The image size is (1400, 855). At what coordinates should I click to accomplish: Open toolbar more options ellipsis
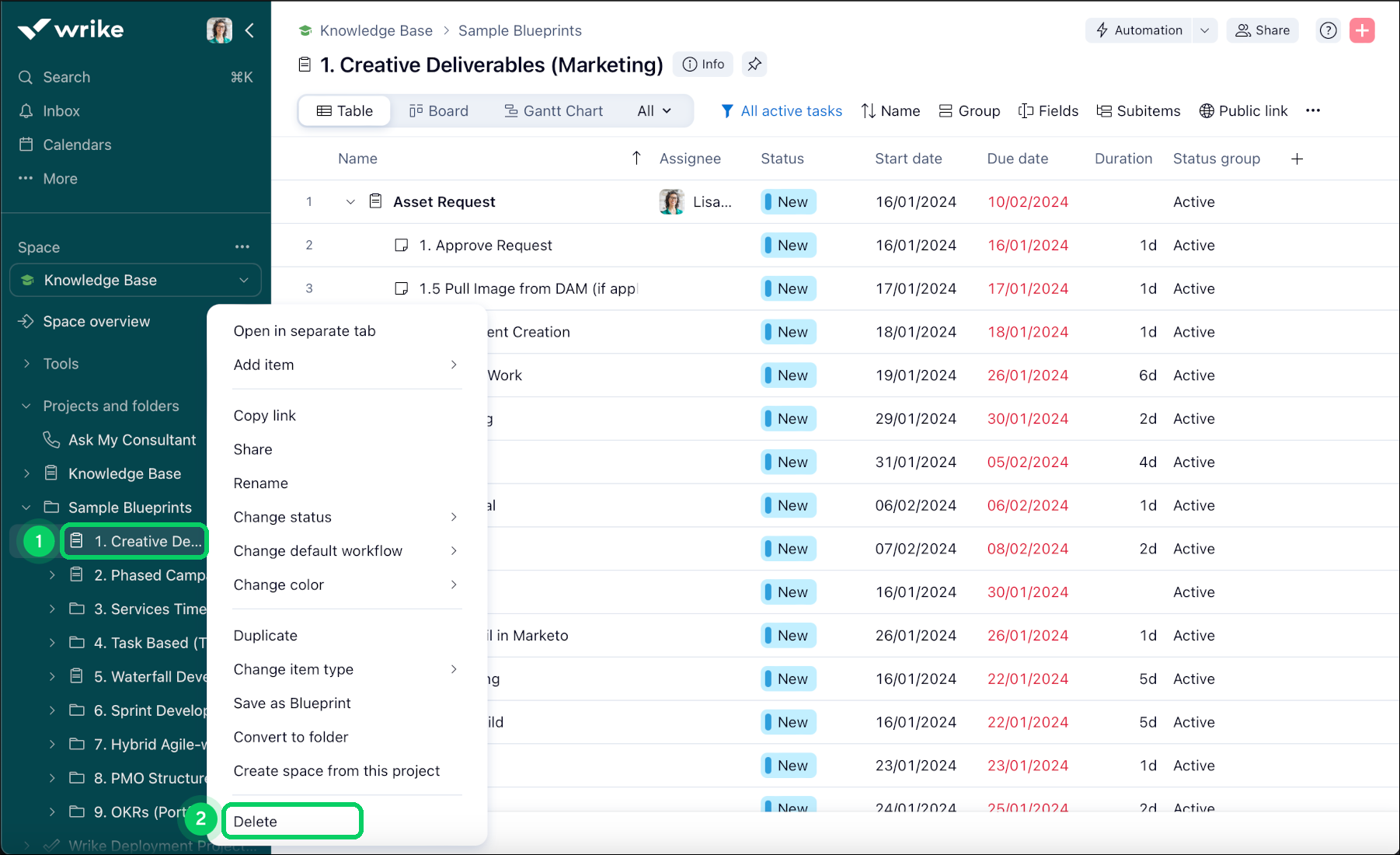coord(1313,110)
